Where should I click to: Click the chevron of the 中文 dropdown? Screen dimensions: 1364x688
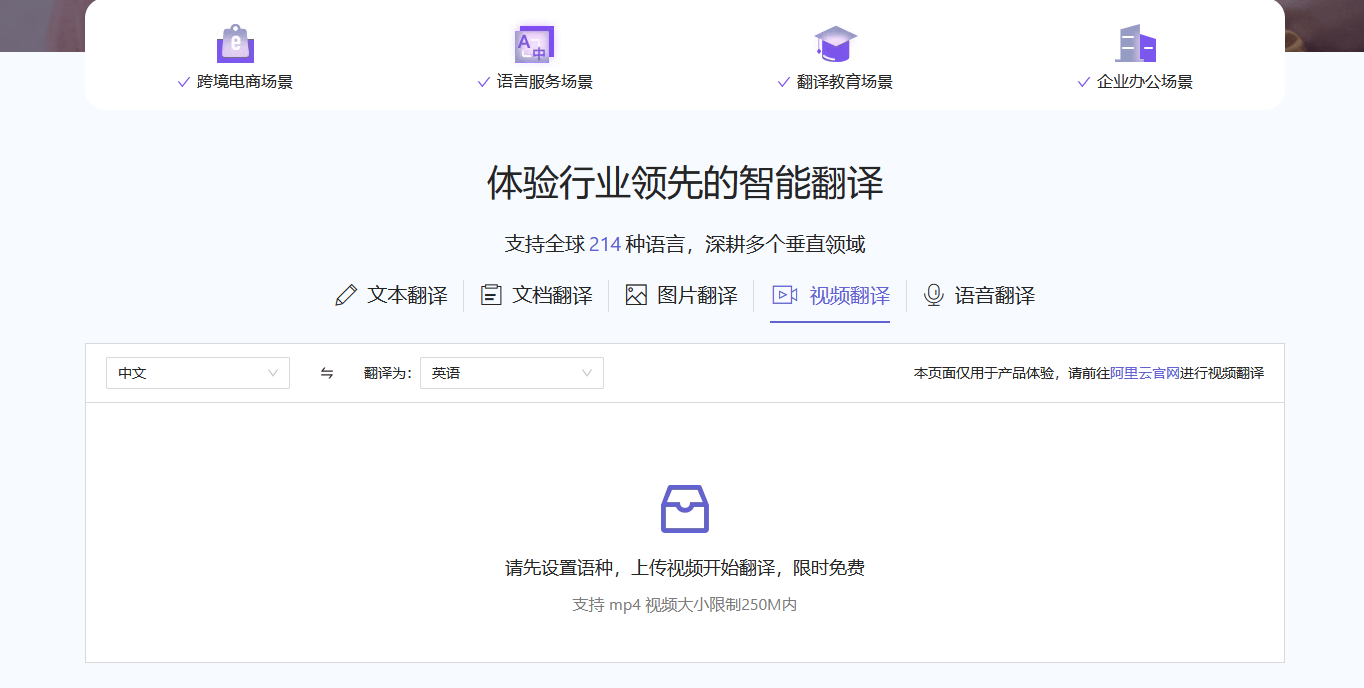273,373
